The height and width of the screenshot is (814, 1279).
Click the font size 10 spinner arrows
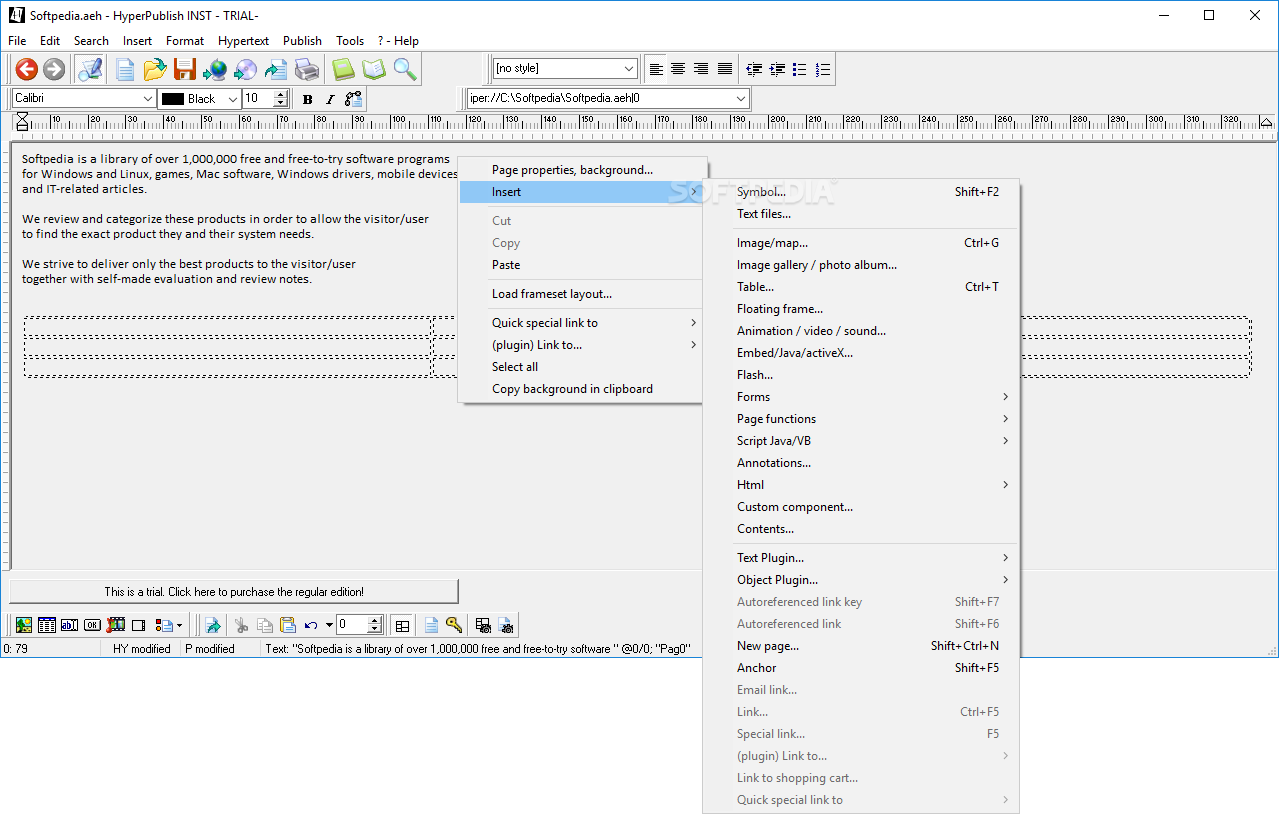coord(281,99)
